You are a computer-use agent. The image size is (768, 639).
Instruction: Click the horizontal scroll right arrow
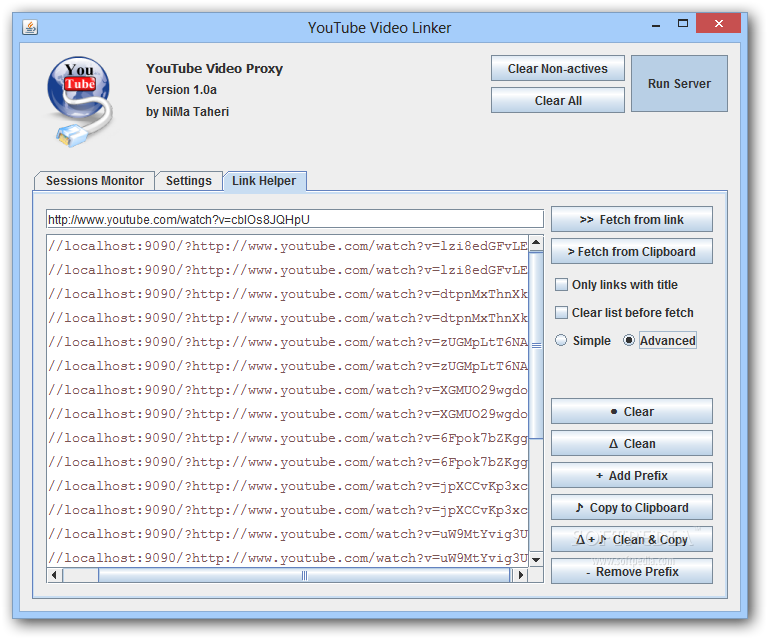pos(520,575)
